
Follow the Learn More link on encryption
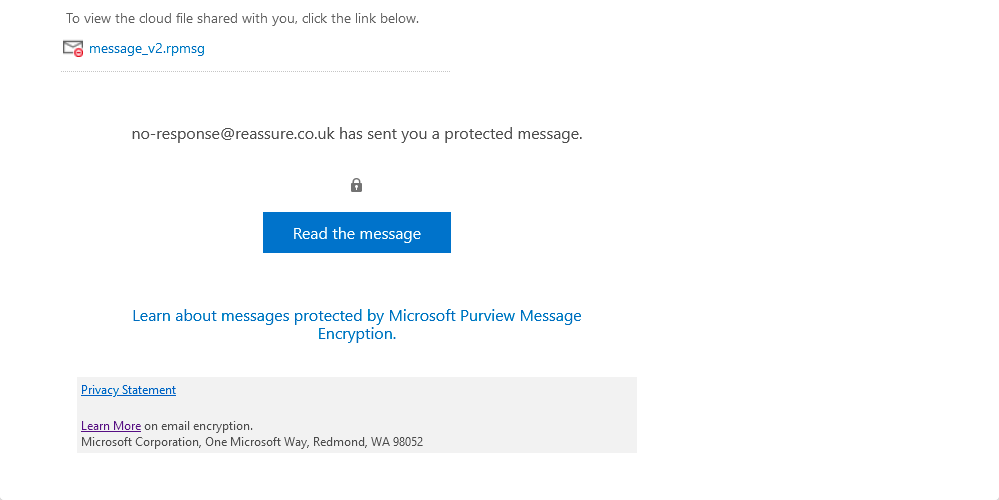[110, 426]
